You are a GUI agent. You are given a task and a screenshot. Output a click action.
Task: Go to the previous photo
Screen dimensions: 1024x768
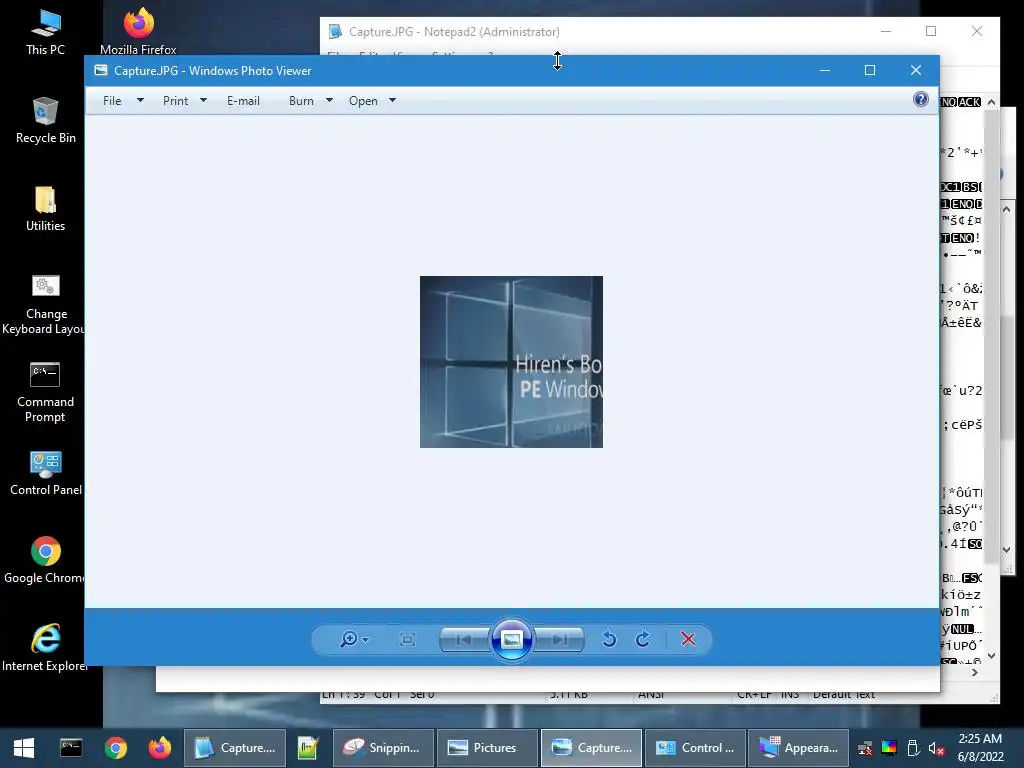point(464,639)
